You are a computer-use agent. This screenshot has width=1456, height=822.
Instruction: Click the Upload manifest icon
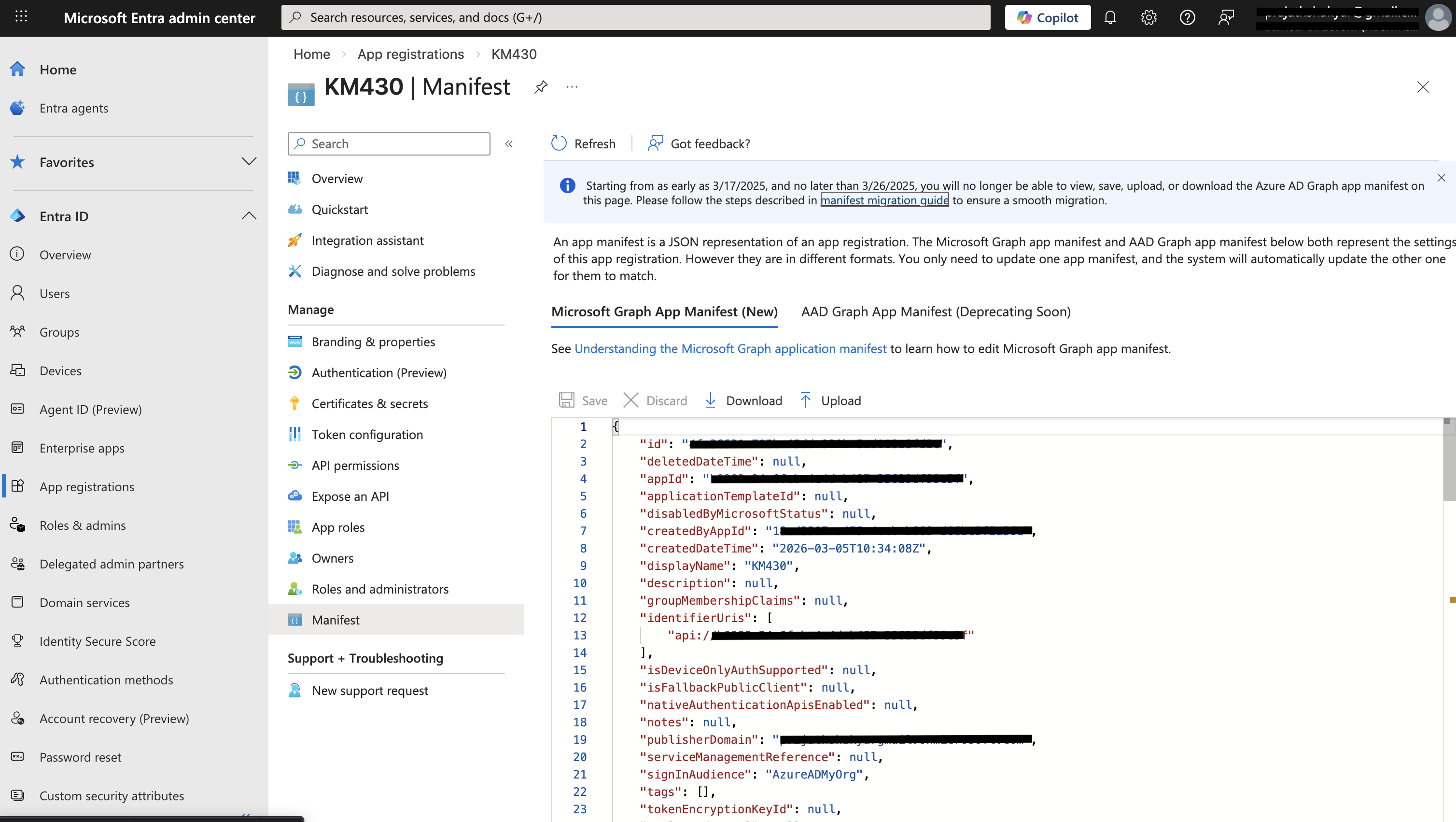coord(805,400)
